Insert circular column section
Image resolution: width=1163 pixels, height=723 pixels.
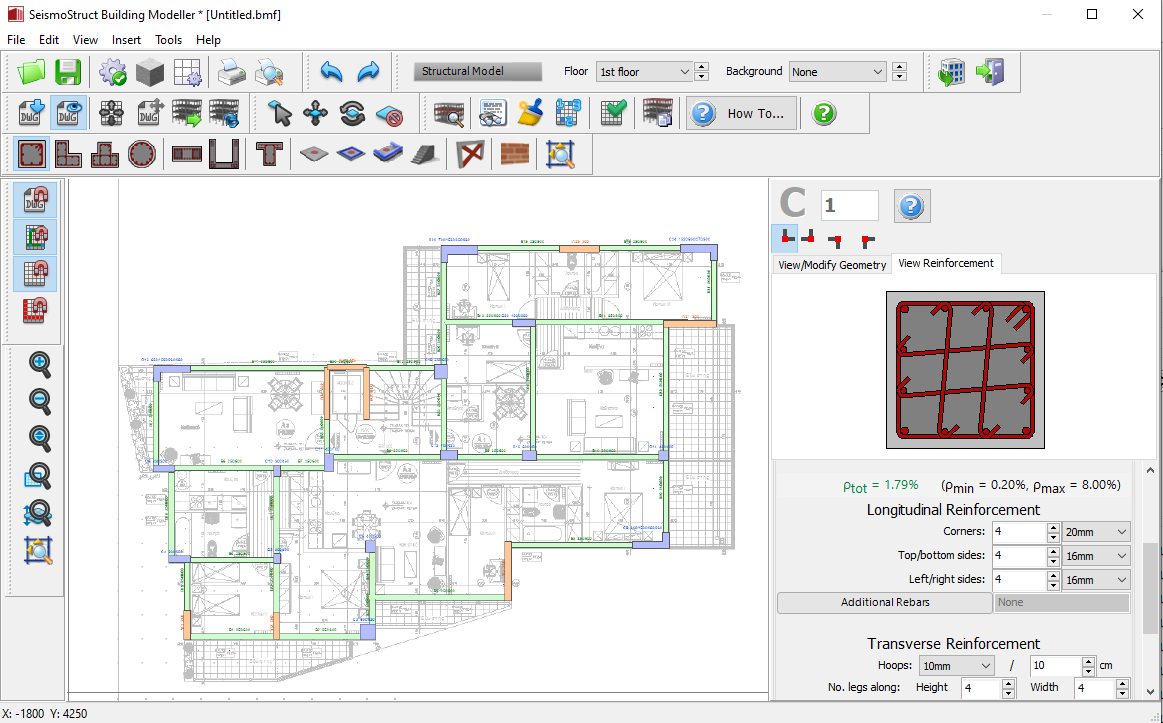tap(142, 154)
